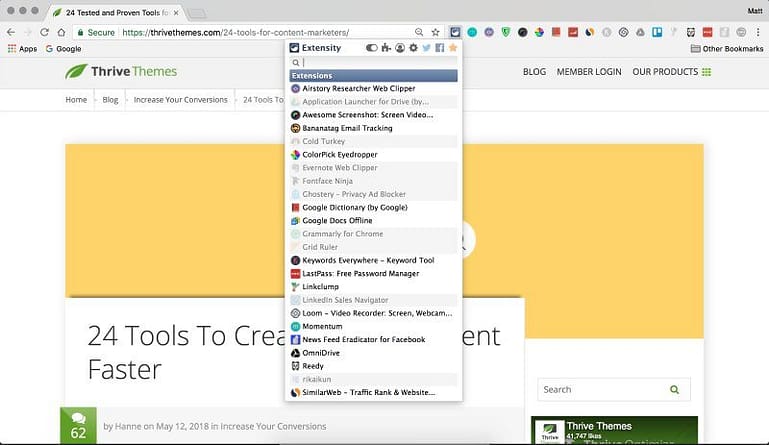The width and height of the screenshot is (769, 445).
Task: Click the OmniDrive toolbar icon
Action: pos(641,32)
